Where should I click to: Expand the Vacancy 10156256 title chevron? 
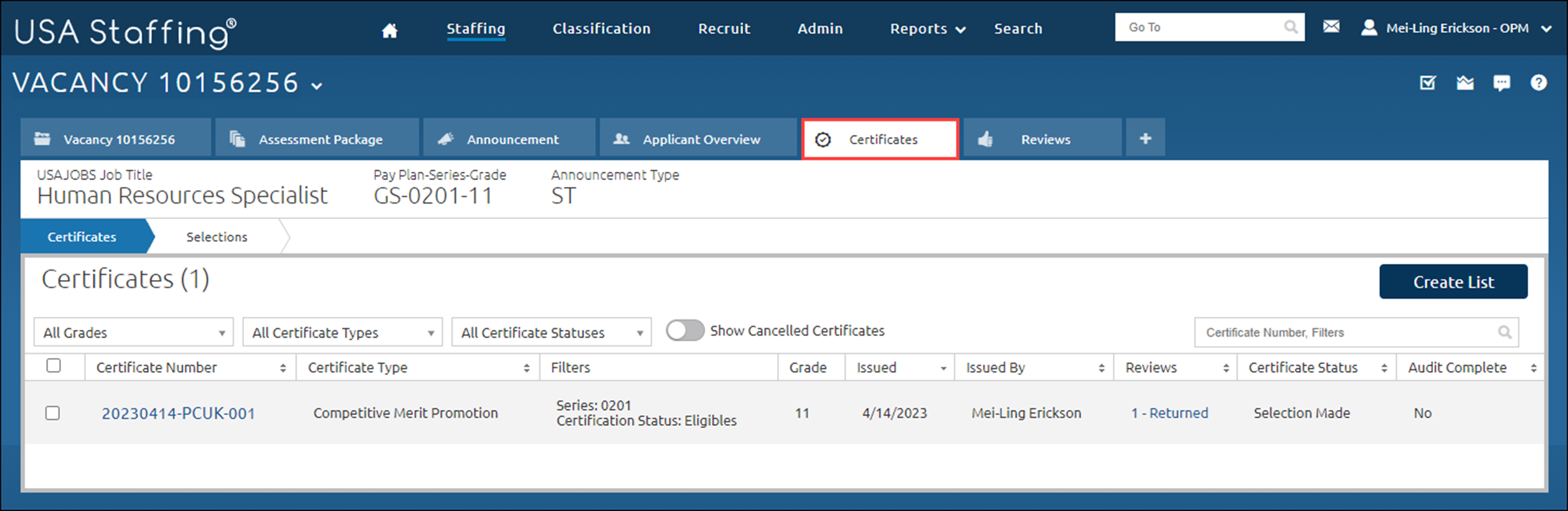click(x=316, y=86)
